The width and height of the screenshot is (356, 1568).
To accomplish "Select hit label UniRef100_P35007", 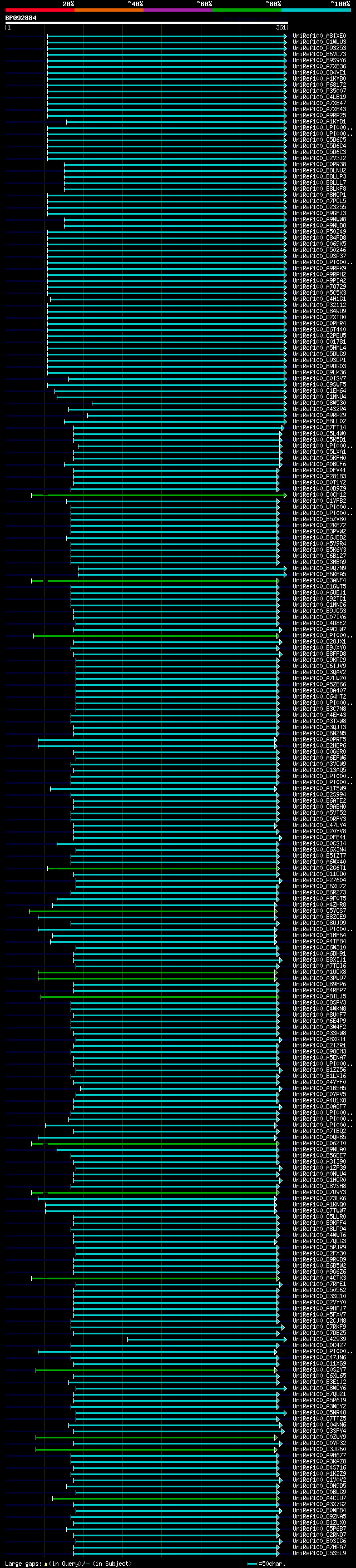I will click(x=319, y=91).
